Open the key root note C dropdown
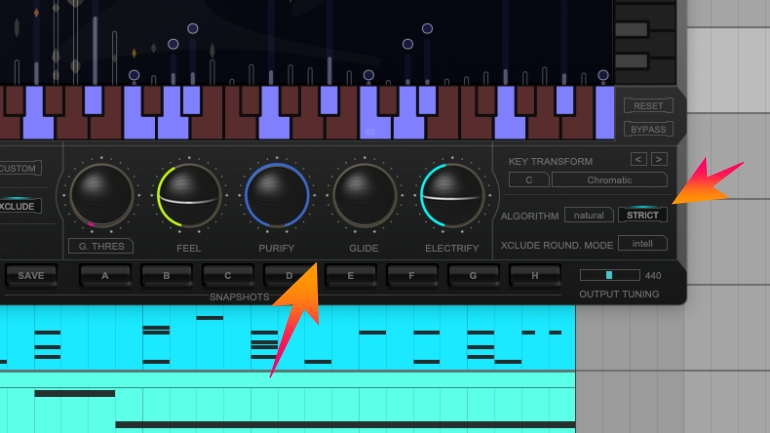Screen dimensions: 770x433 pos(528,181)
